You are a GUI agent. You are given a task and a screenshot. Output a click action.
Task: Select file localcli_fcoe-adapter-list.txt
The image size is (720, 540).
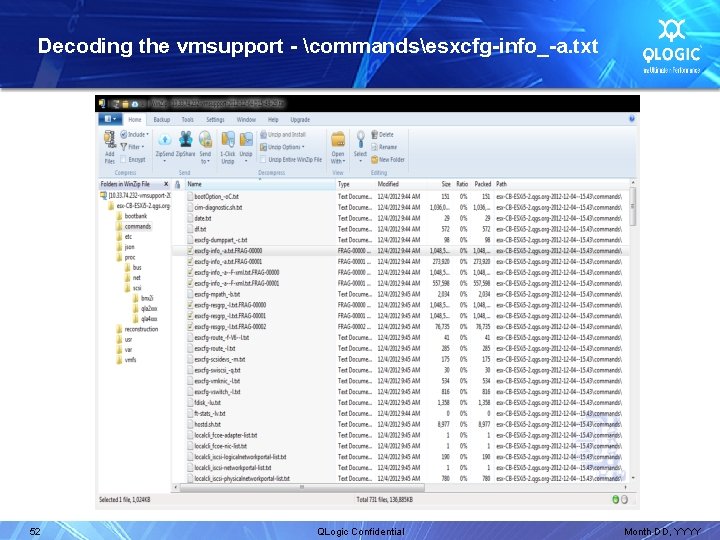pyautogui.click(x=398, y=435)
